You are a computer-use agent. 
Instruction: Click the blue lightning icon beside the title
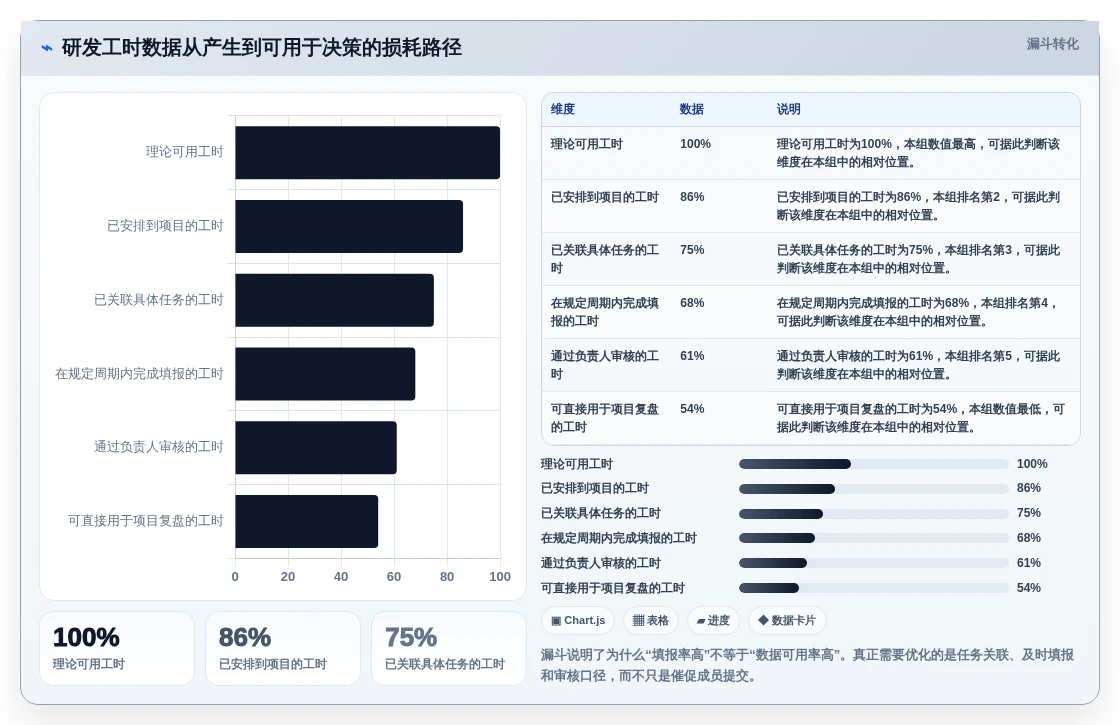click(47, 48)
